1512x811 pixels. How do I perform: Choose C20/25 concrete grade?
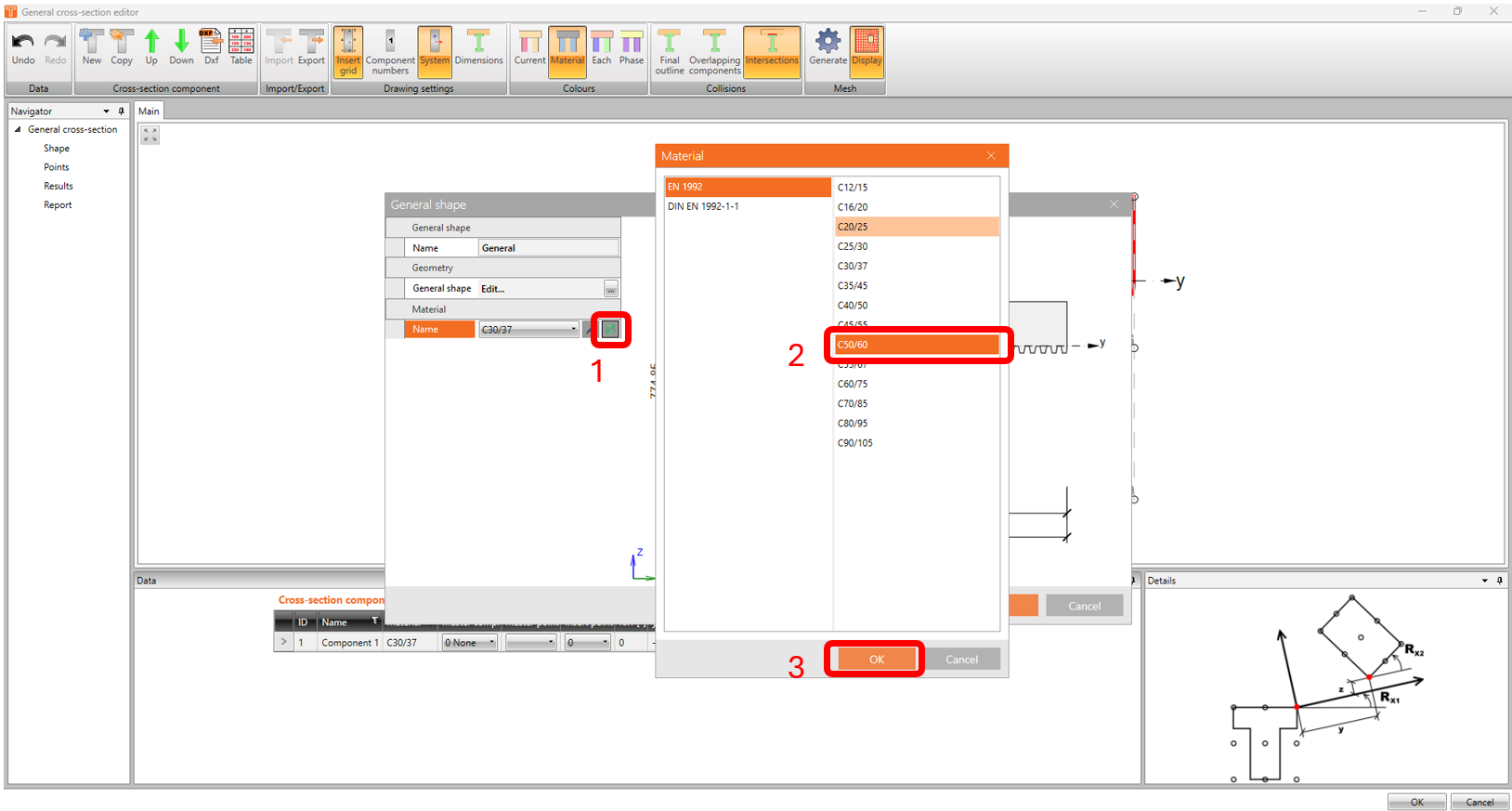[917, 227]
